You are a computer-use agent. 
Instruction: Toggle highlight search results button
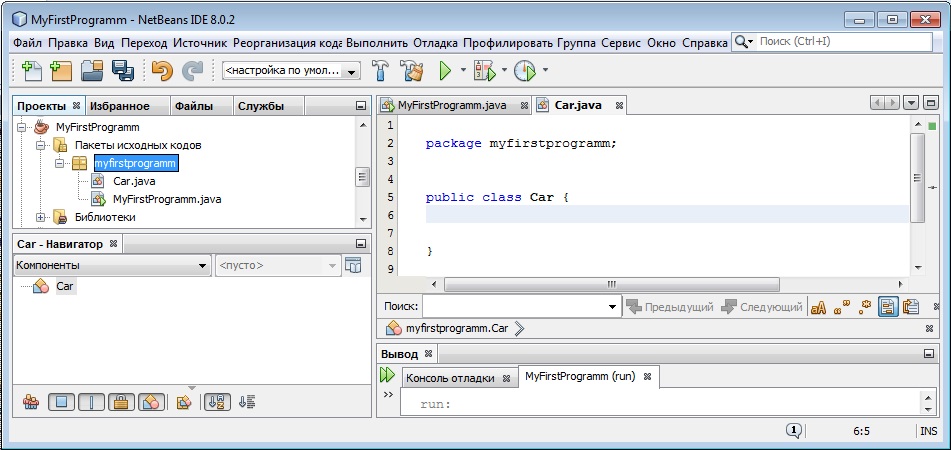pyautogui.click(x=889, y=307)
